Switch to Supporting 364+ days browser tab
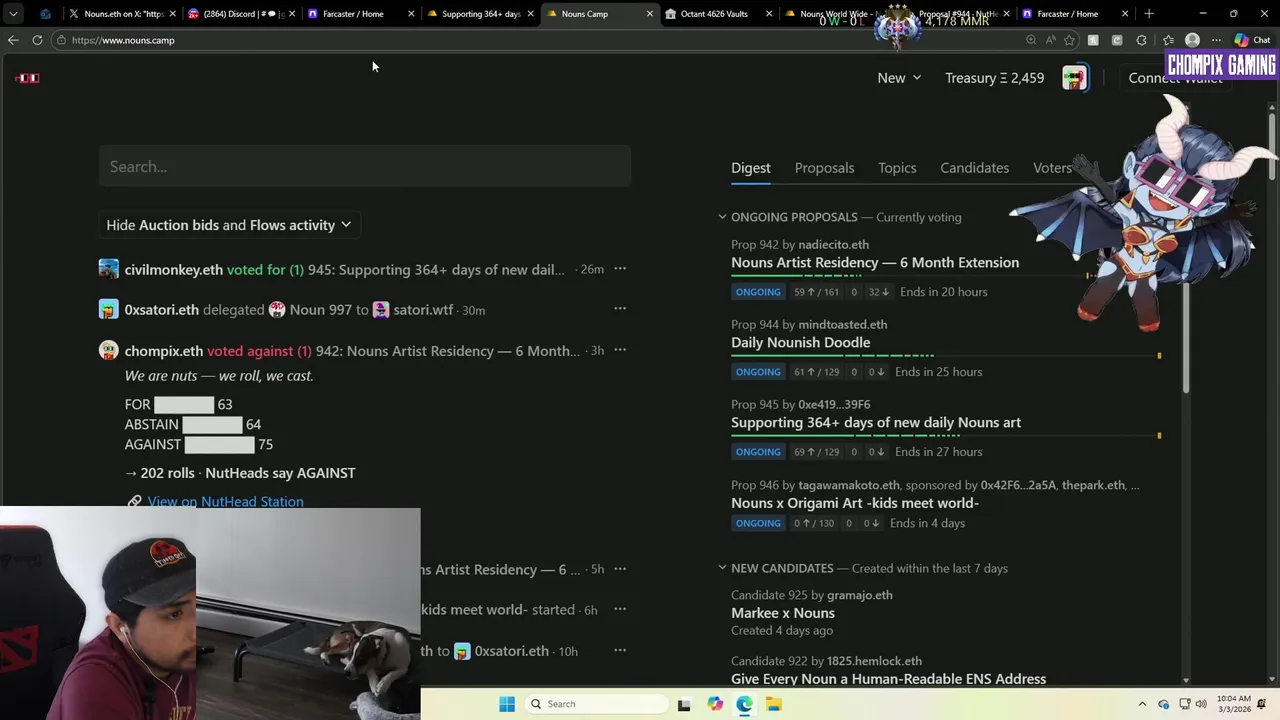This screenshot has width=1280, height=720. pos(480,14)
